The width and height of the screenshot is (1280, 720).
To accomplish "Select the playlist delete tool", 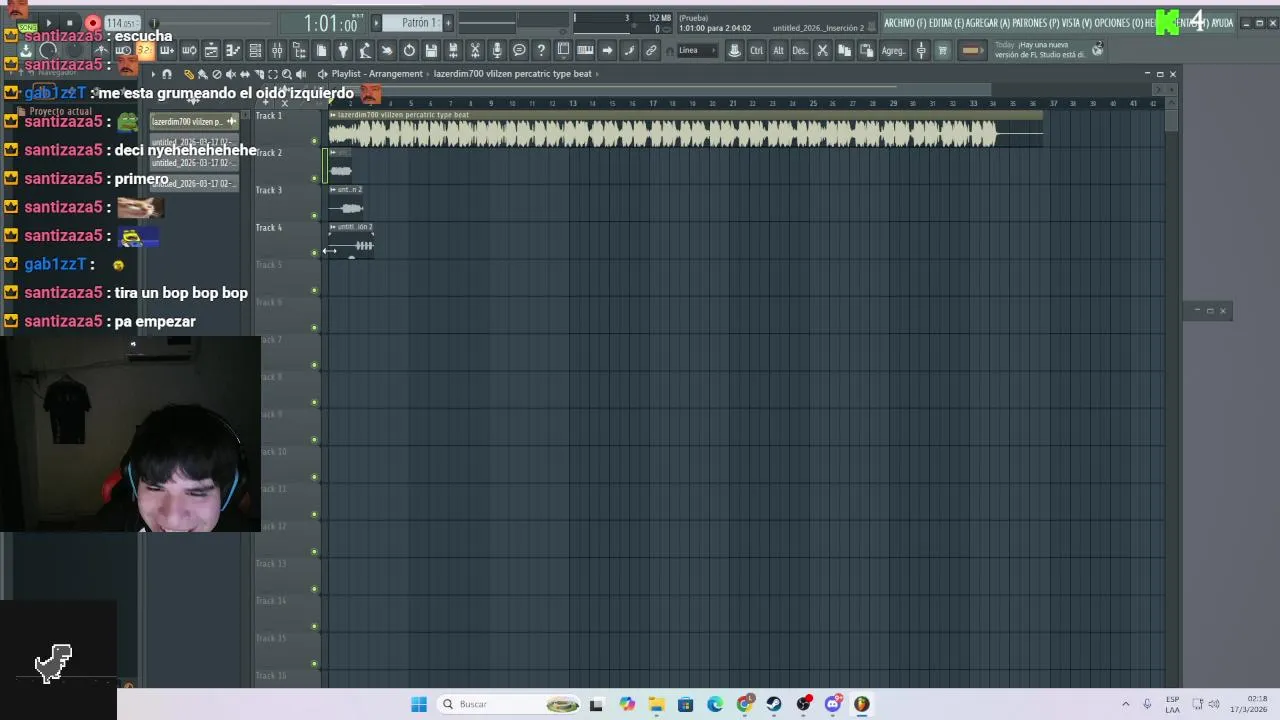I will (216, 74).
